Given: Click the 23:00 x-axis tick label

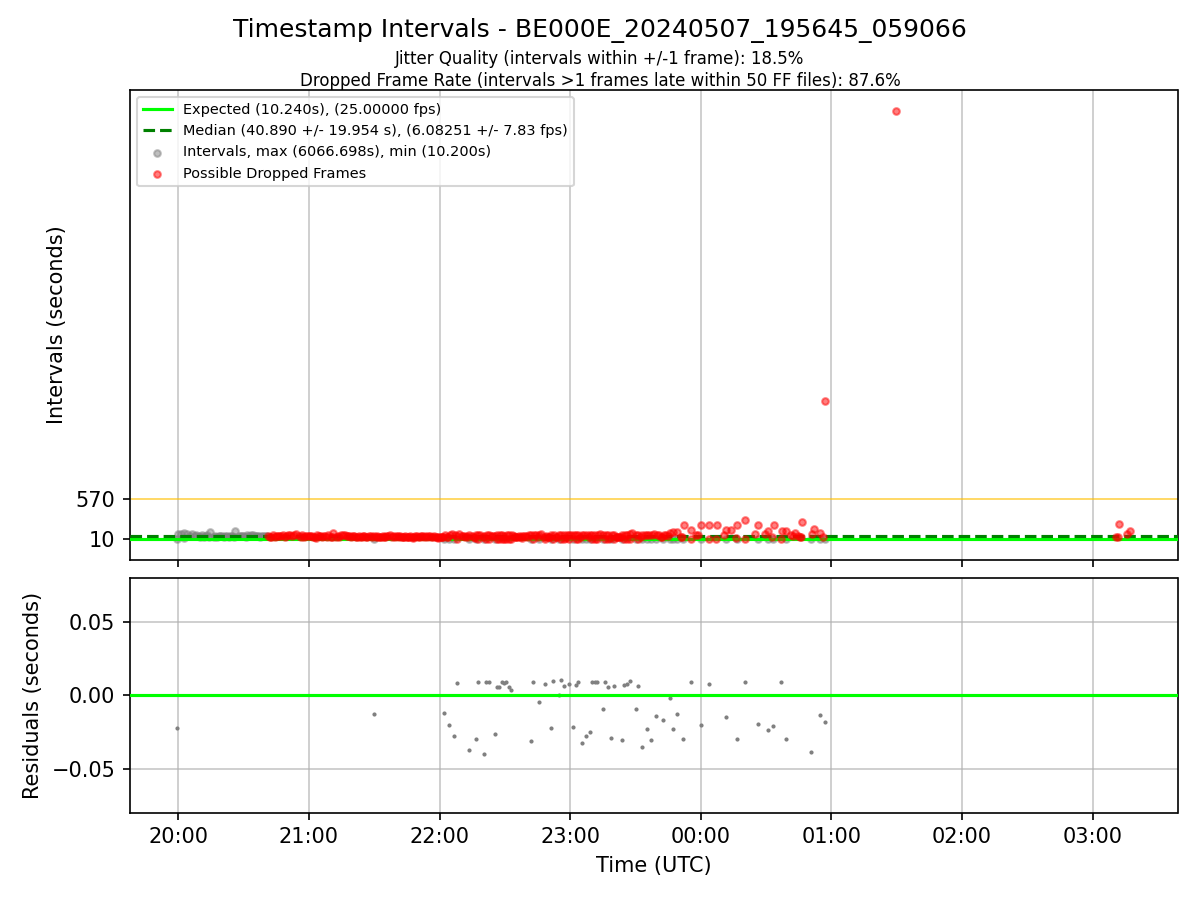Looking at the screenshot, I should (x=570, y=835).
